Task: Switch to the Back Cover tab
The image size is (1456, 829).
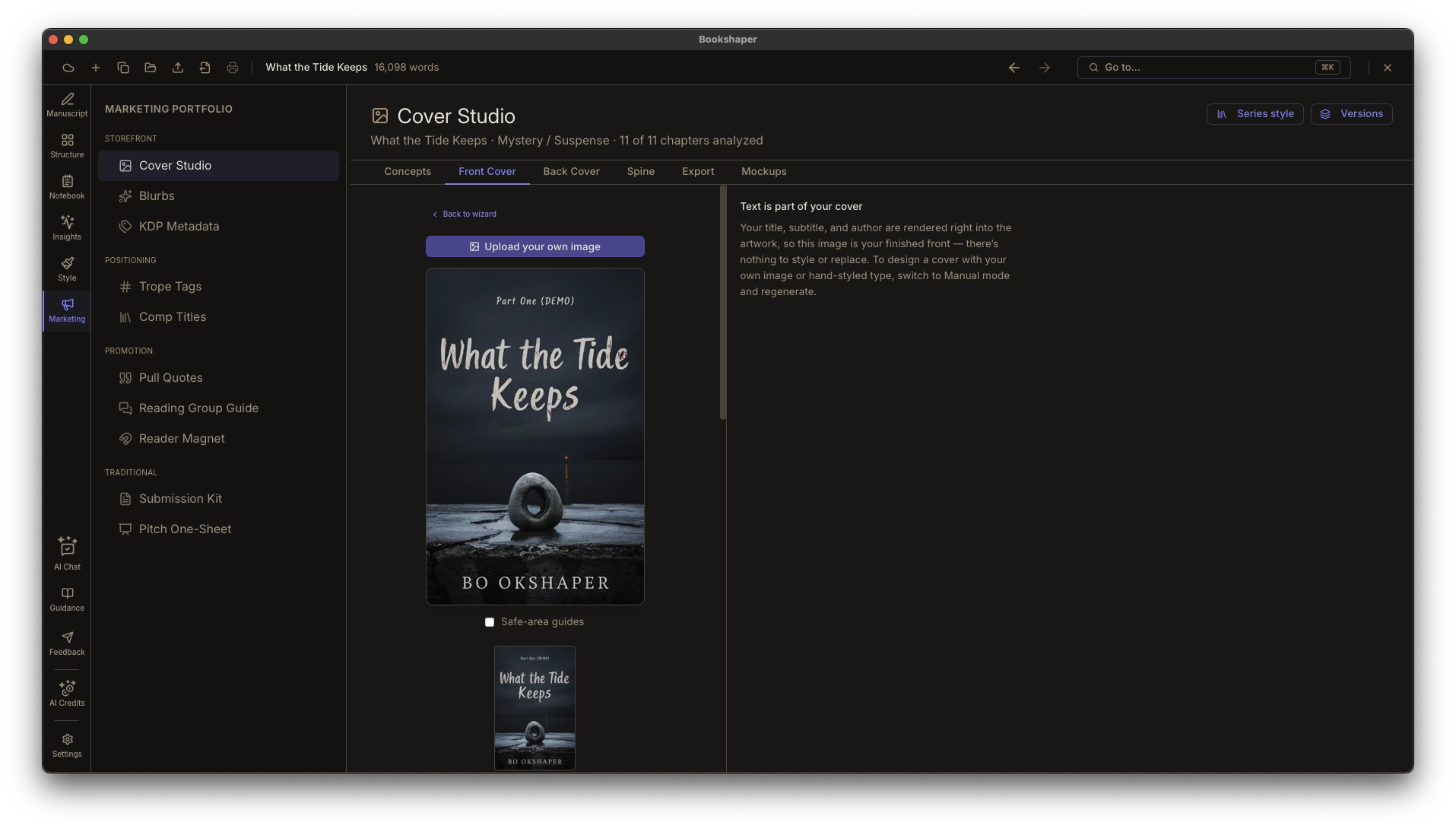Action: [571, 172]
